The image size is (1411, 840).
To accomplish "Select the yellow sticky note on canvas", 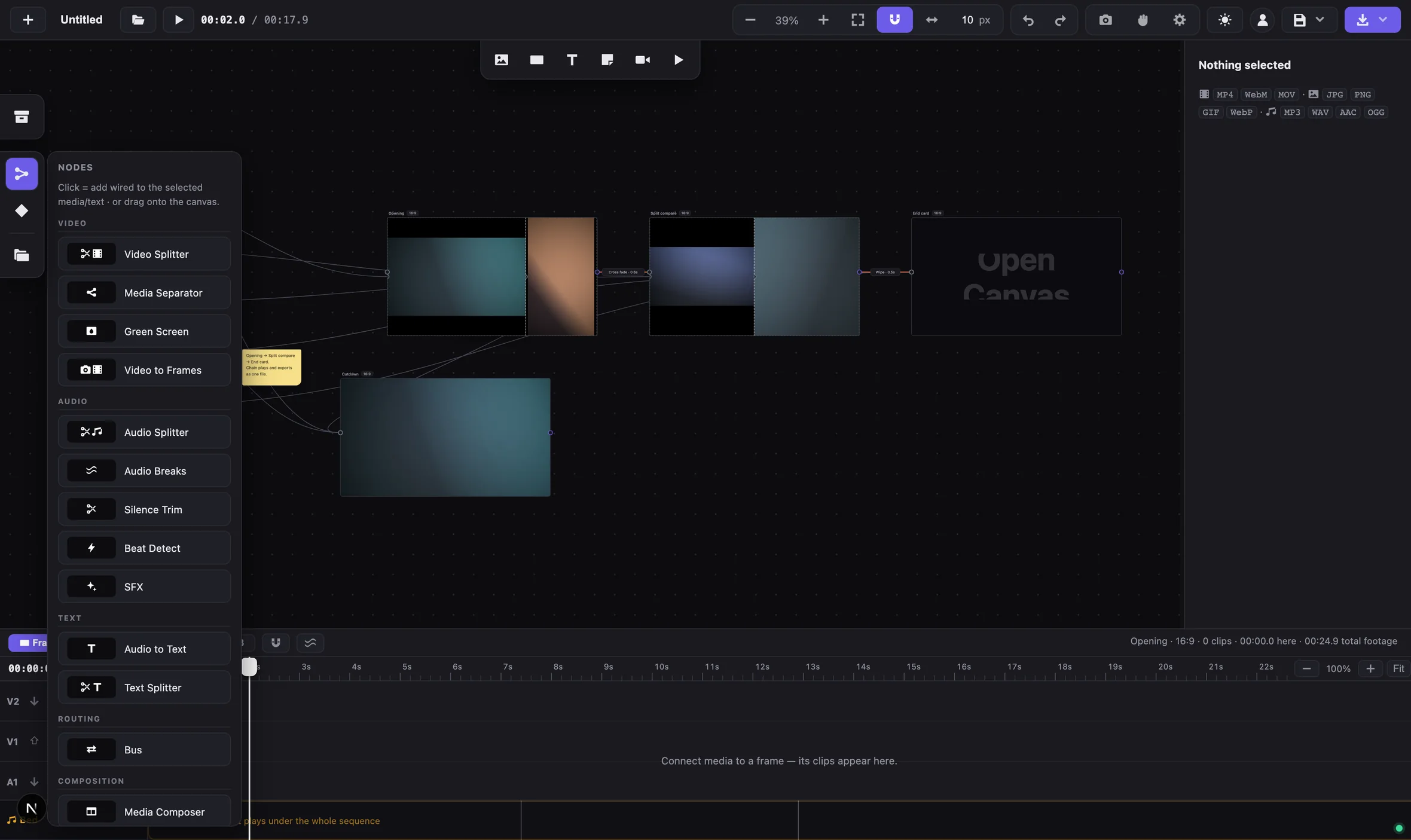I will pyautogui.click(x=271, y=367).
